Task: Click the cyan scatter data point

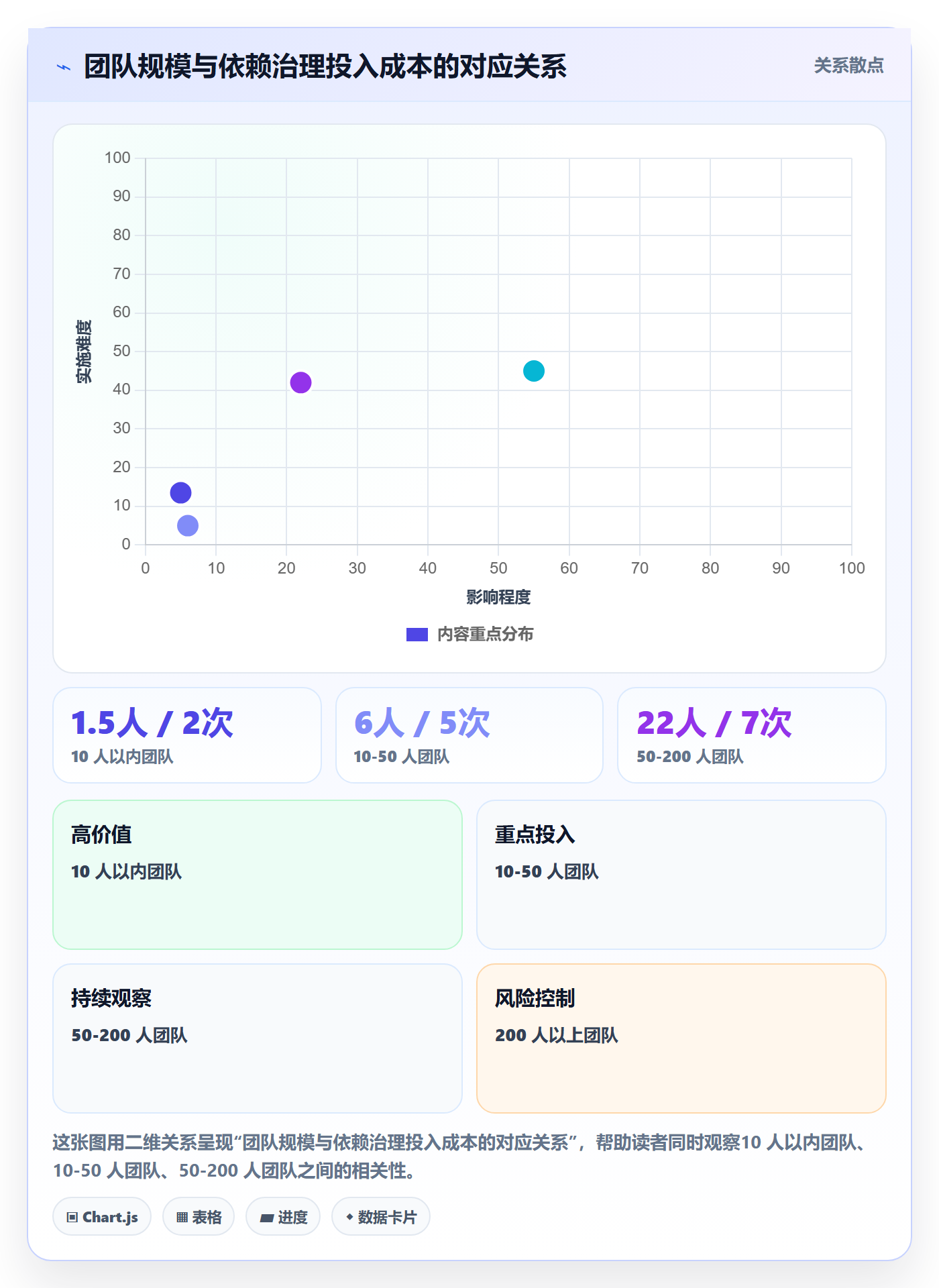Action: [x=534, y=370]
